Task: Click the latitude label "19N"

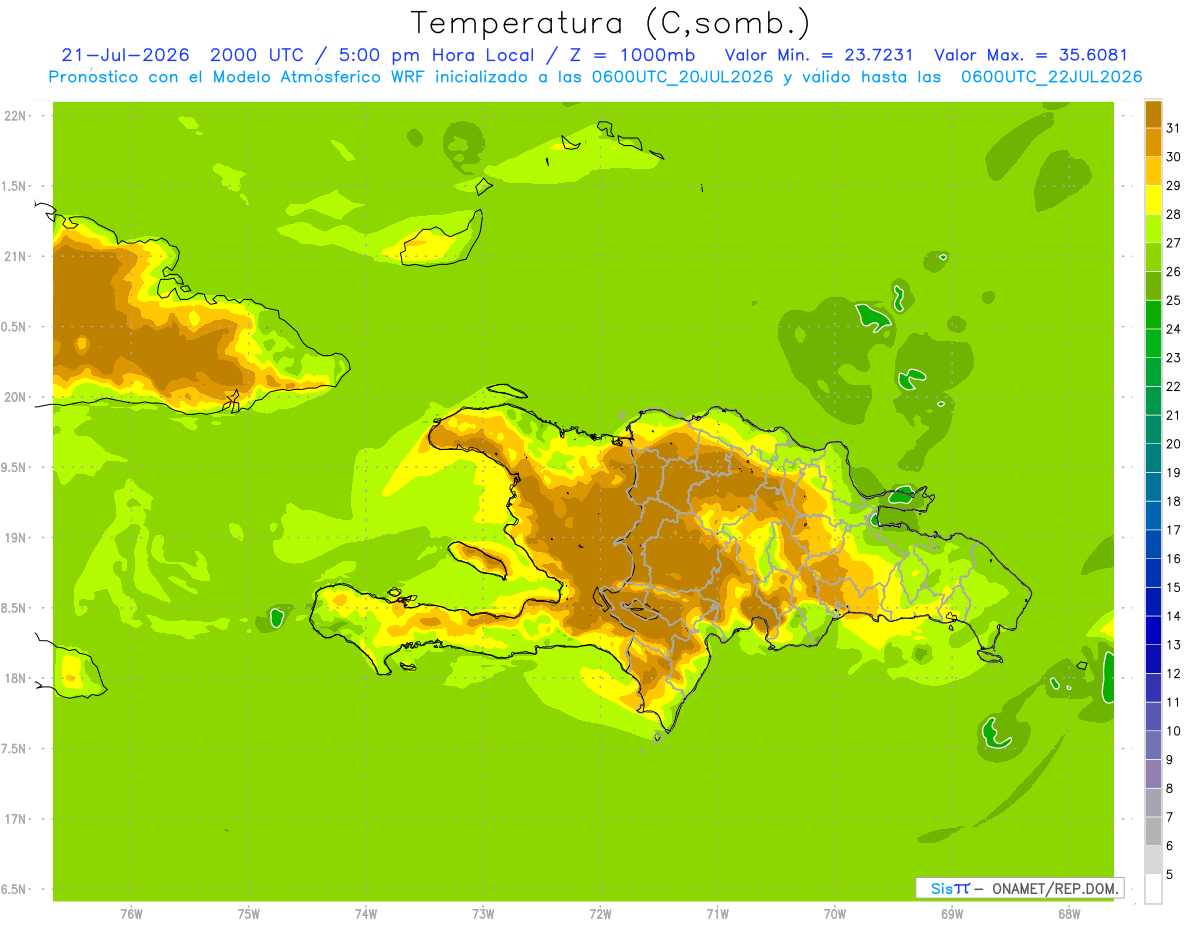Action: (15, 538)
